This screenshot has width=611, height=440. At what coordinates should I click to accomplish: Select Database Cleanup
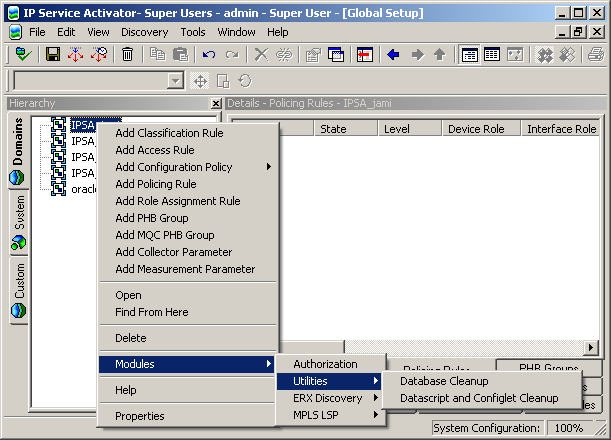click(444, 381)
